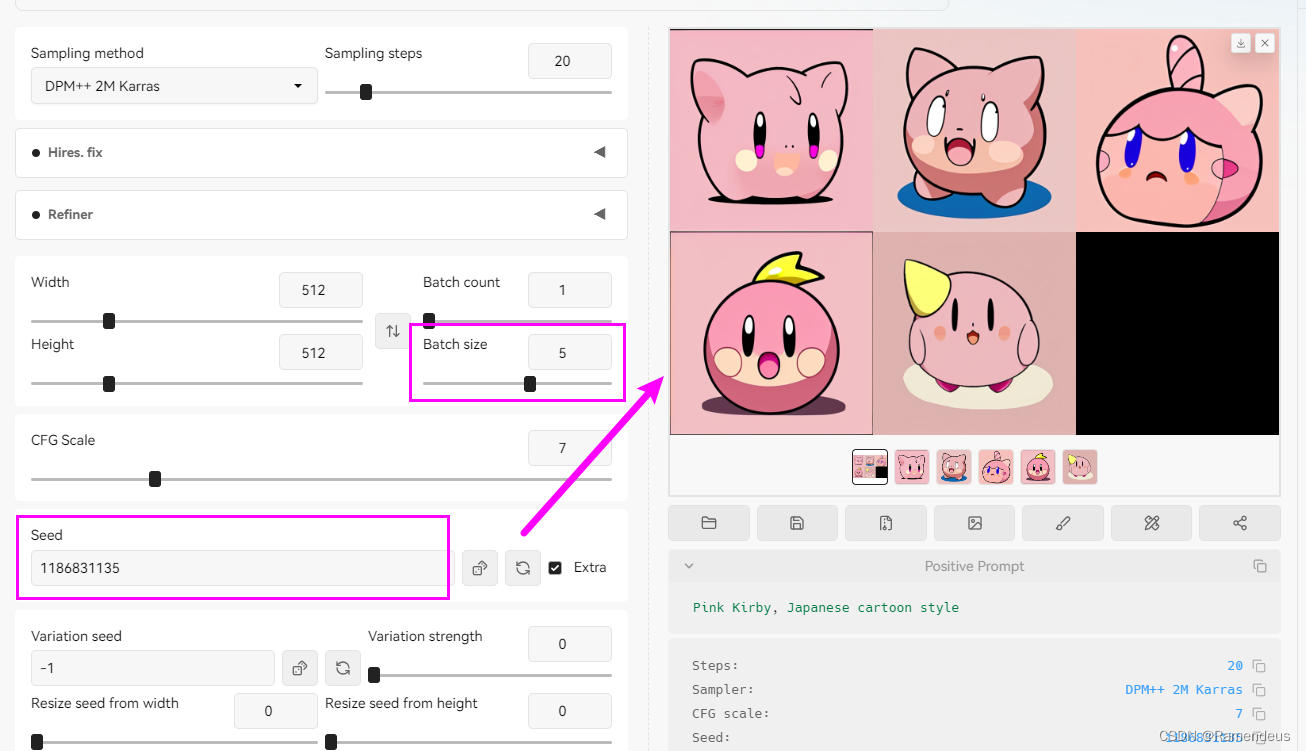Adjust the Sampling steps slider
The width and height of the screenshot is (1306, 751).
(x=468, y=92)
